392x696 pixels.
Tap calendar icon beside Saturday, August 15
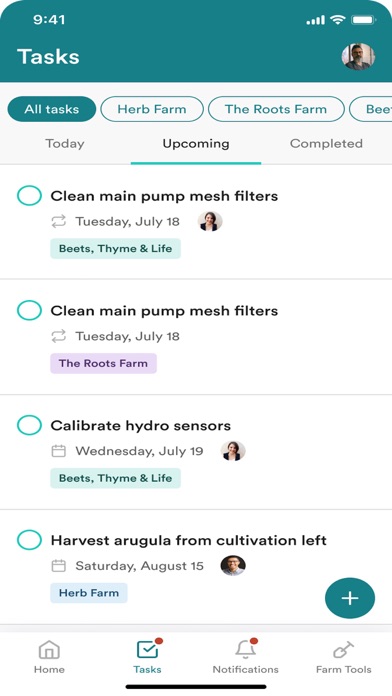point(59,566)
